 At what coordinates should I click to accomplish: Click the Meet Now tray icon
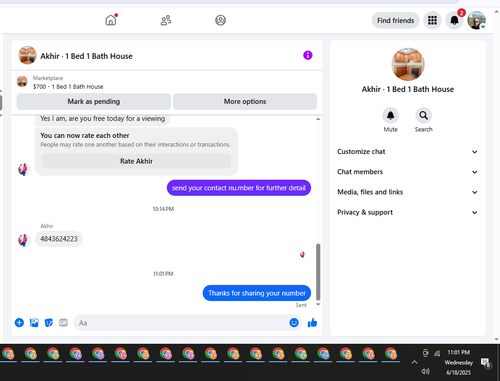click(x=425, y=353)
